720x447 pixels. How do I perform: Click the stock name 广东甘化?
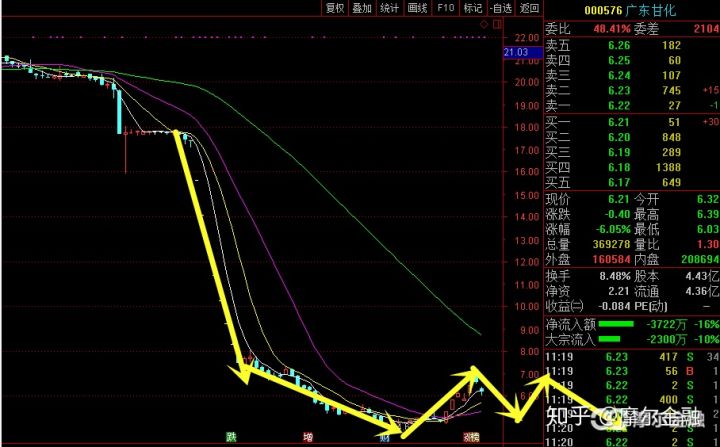651,10
